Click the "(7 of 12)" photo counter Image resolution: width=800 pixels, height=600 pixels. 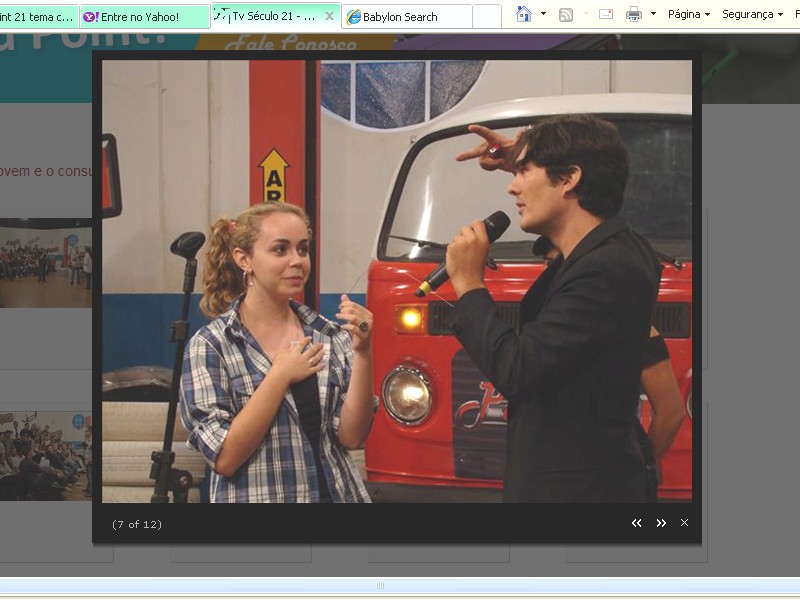coord(137,524)
